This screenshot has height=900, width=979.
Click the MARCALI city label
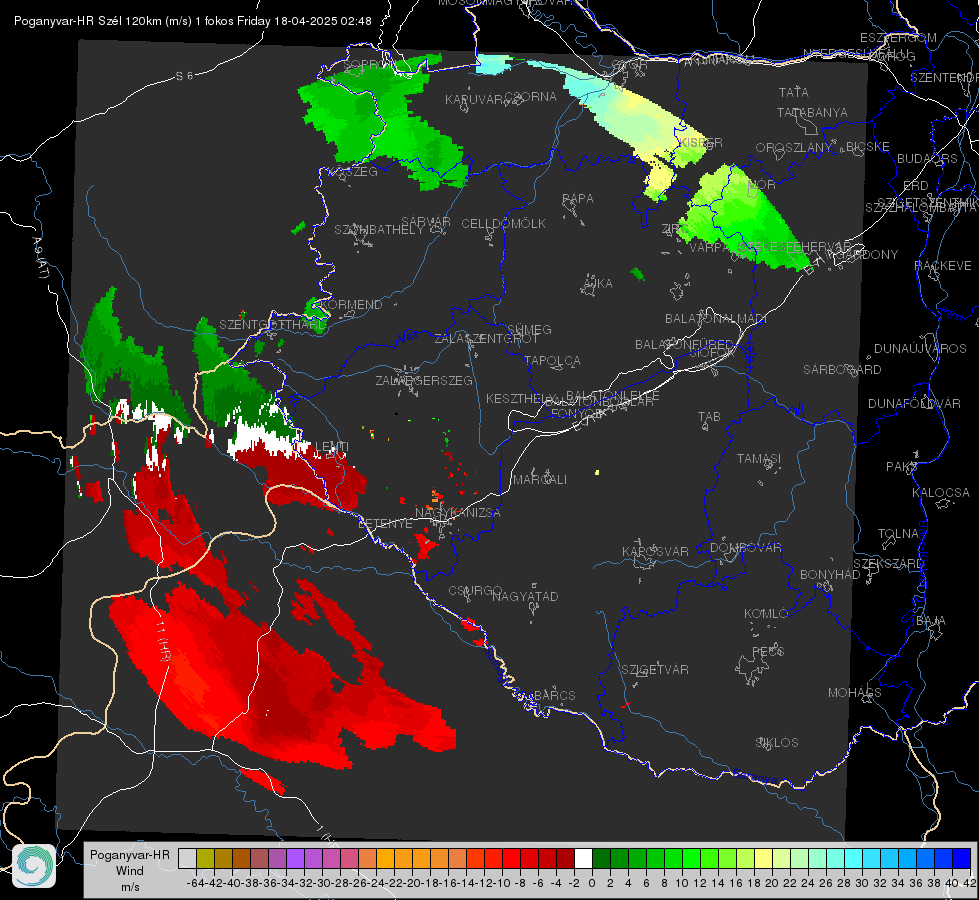(540, 480)
